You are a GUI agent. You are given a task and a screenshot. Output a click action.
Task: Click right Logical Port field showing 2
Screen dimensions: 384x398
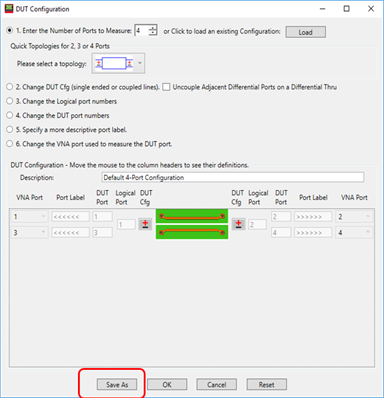click(x=257, y=224)
